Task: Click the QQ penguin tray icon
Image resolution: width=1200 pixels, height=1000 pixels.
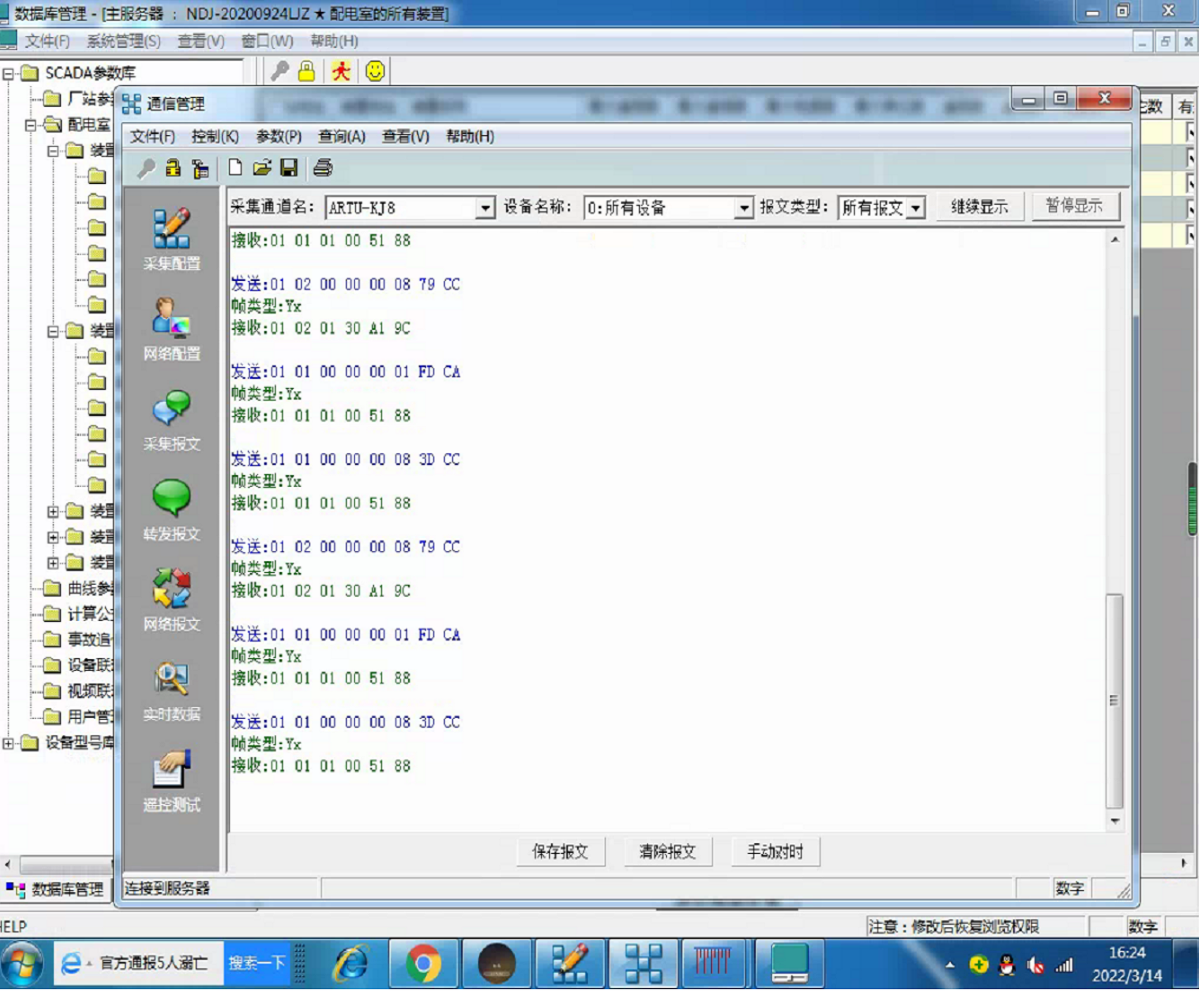Action: pos(1007,965)
